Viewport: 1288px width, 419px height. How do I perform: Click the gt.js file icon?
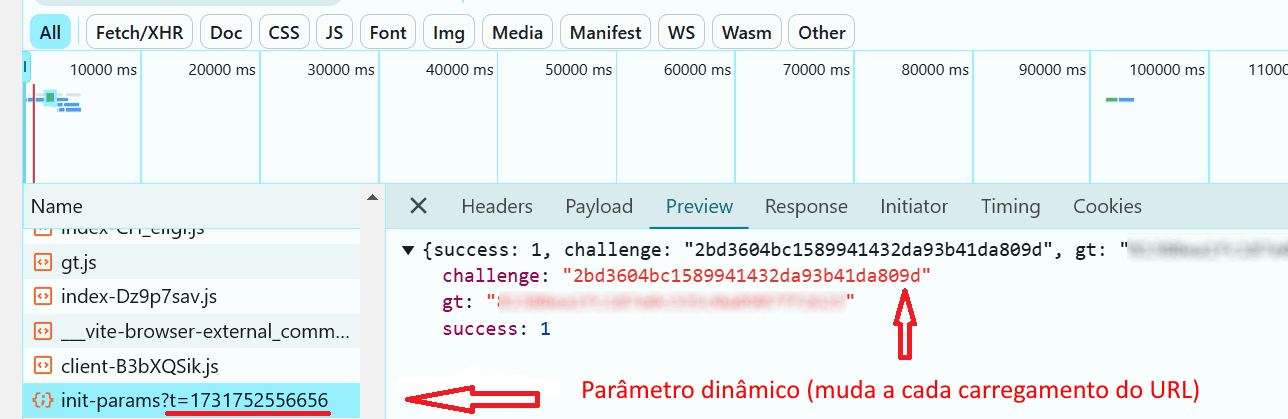42,262
